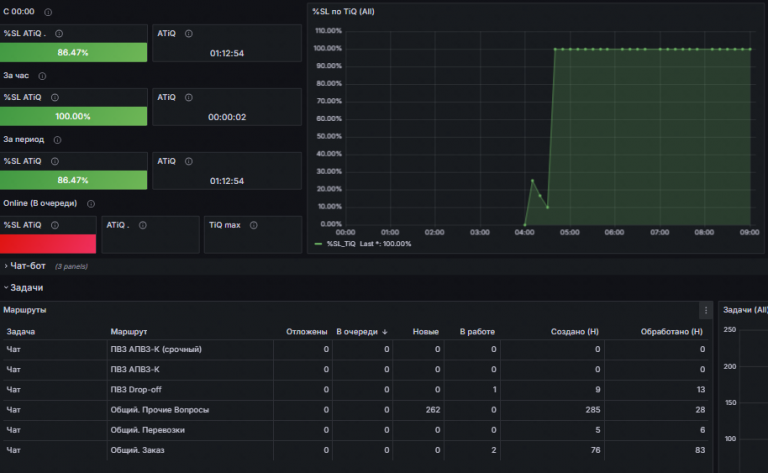
Task: Click info icon beside За час label
Action: (x=42, y=76)
